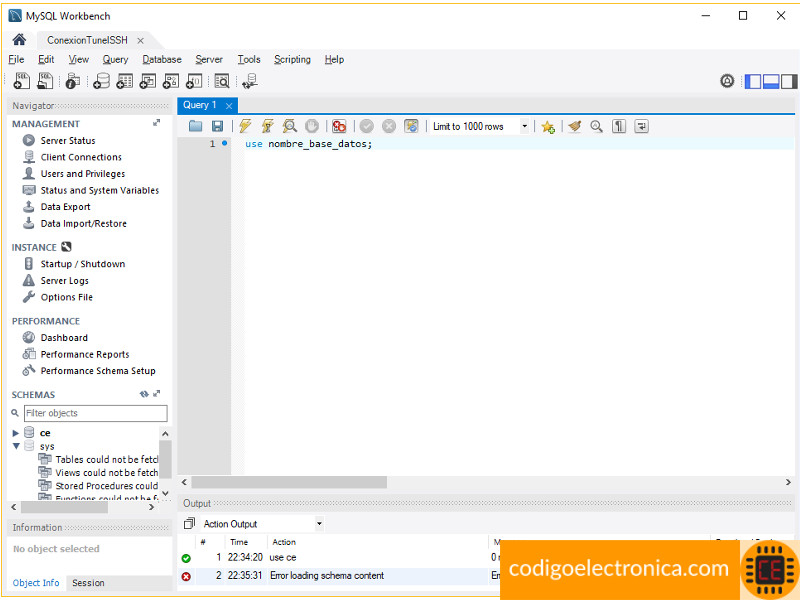This screenshot has width=800, height=600.
Task: Click the editor horizontal scrollbar thumb
Action: tap(289, 482)
